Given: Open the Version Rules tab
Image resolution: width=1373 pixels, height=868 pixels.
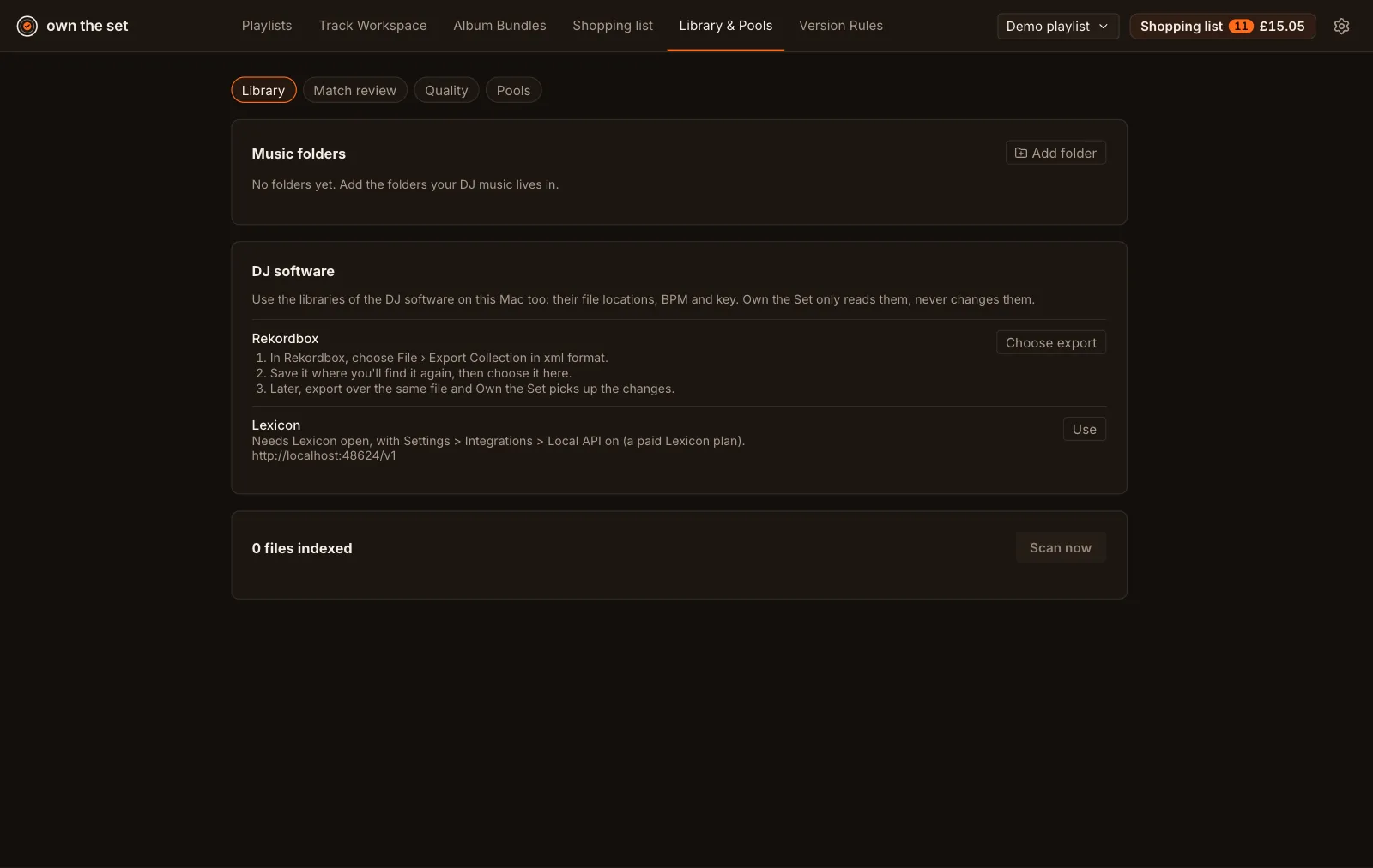Looking at the screenshot, I should pos(841,26).
